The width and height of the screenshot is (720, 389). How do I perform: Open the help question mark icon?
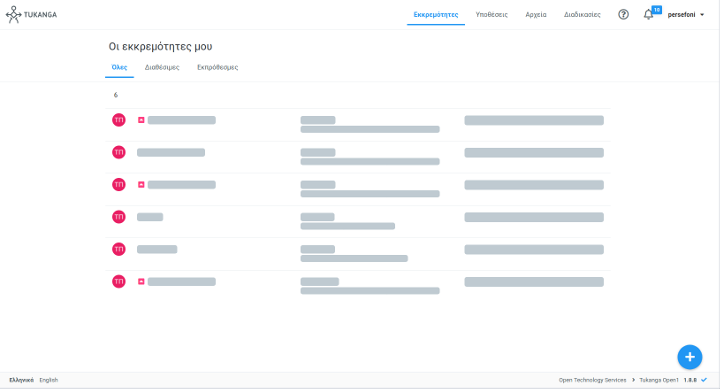pyautogui.click(x=623, y=15)
